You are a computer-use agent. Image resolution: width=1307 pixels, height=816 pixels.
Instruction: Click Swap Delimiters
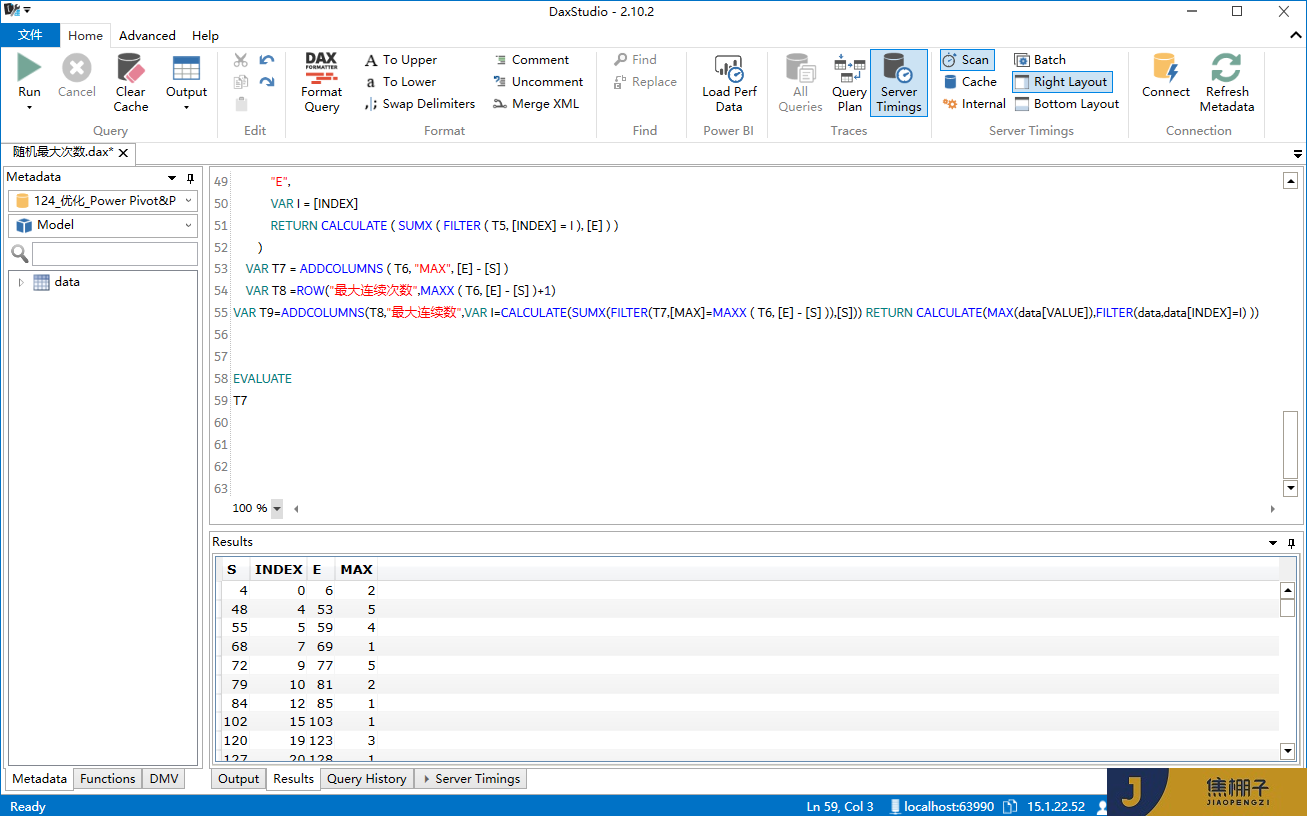tap(419, 104)
